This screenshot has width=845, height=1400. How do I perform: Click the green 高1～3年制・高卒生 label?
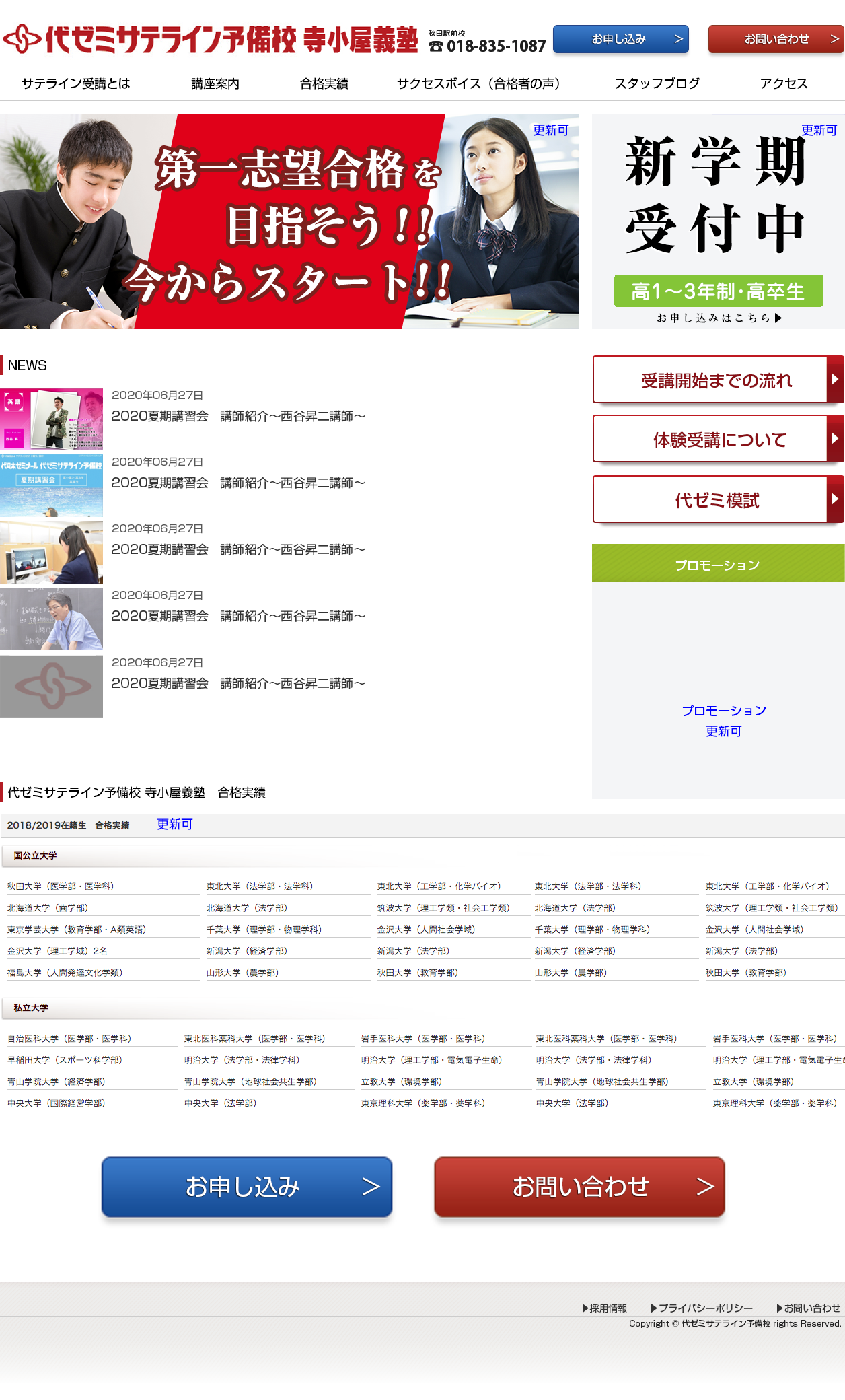coord(719,291)
